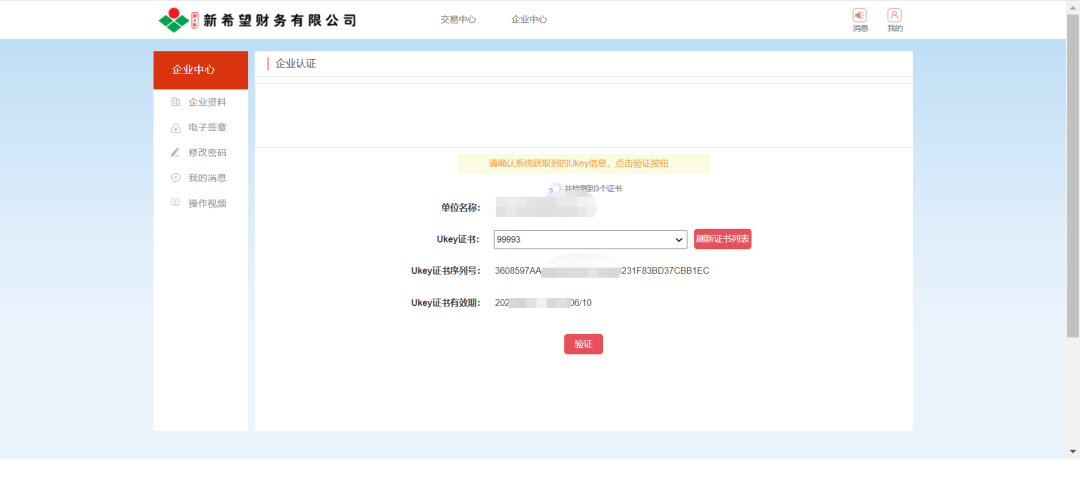
Task: Open the 企业中心 top menu
Action: pyautogui.click(x=529, y=20)
